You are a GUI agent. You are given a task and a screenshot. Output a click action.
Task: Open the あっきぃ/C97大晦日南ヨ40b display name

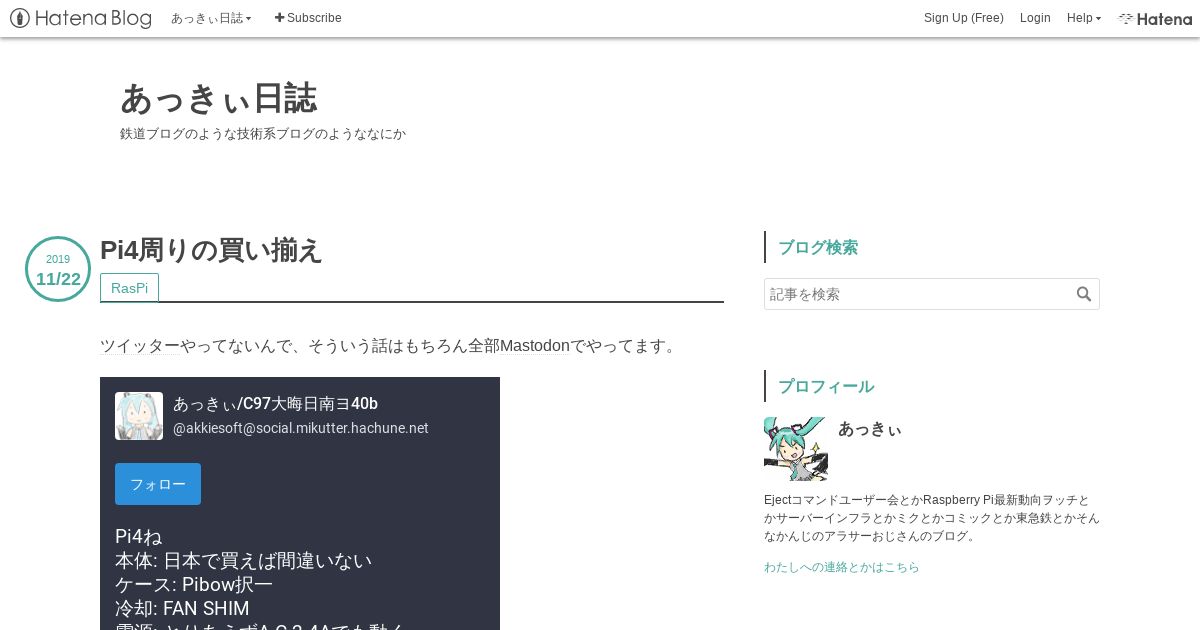[x=275, y=404]
